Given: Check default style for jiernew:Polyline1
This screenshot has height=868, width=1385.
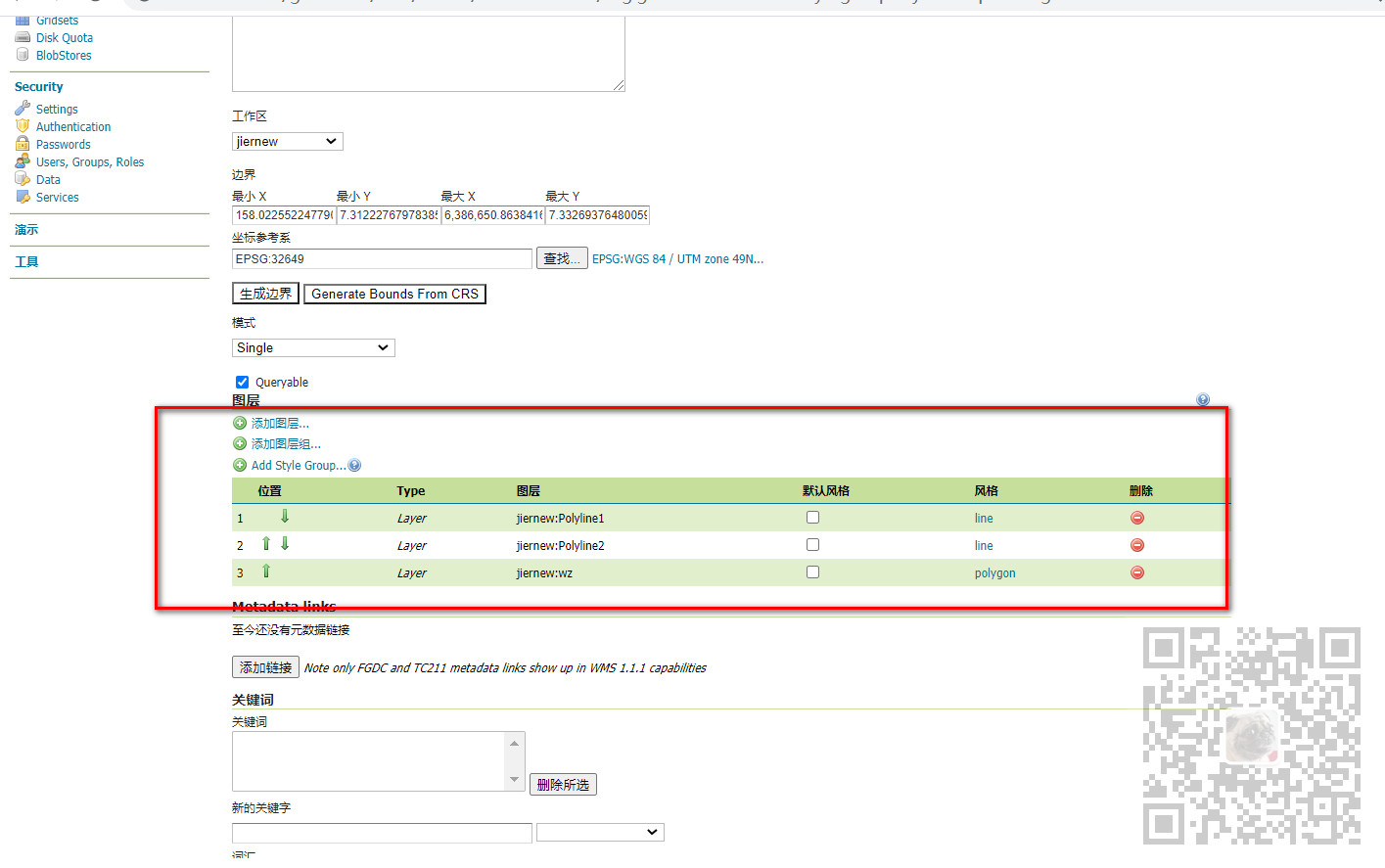Looking at the screenshot, I should point(812,518).
